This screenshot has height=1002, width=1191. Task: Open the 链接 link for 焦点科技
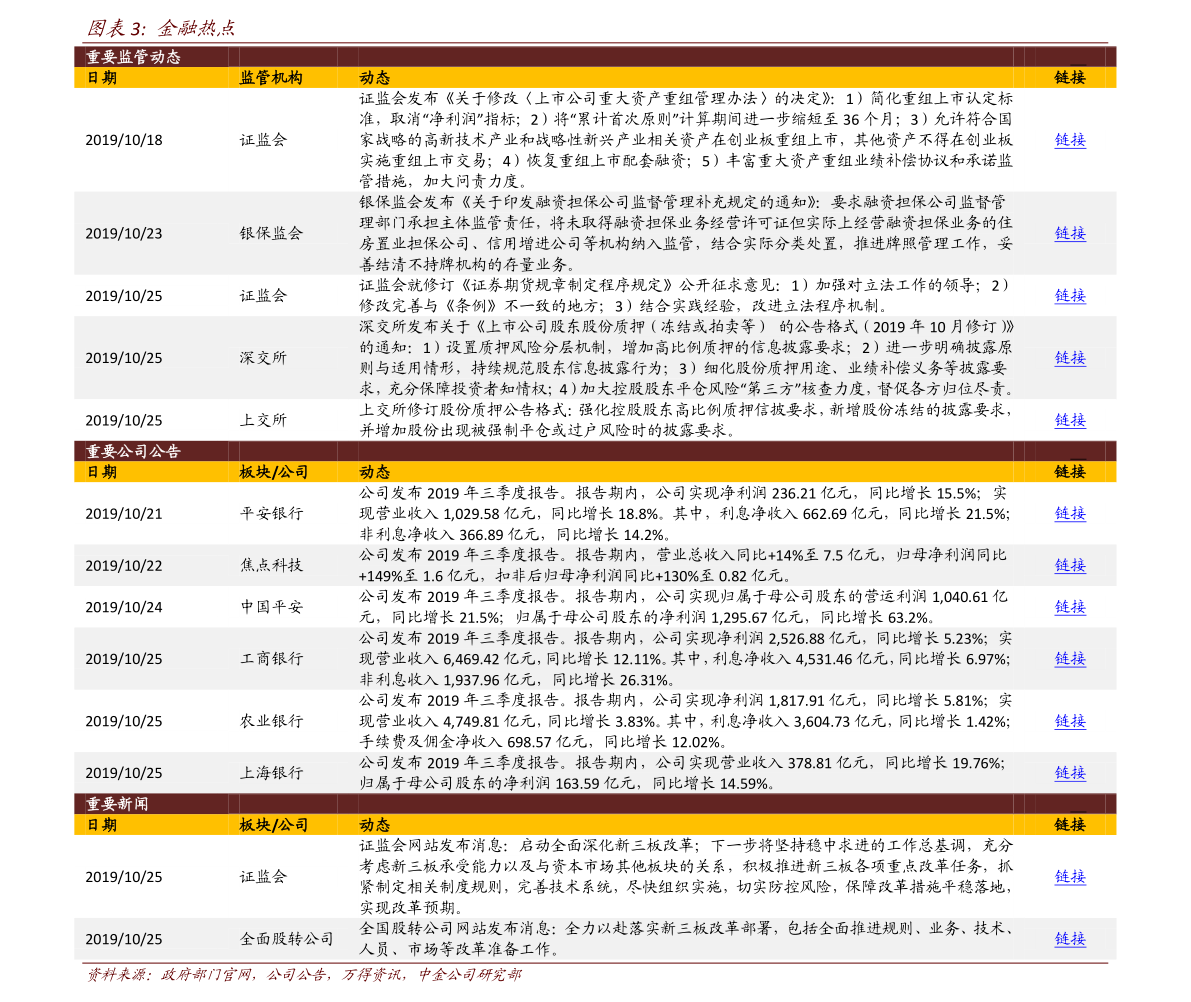click(1069, 565)
